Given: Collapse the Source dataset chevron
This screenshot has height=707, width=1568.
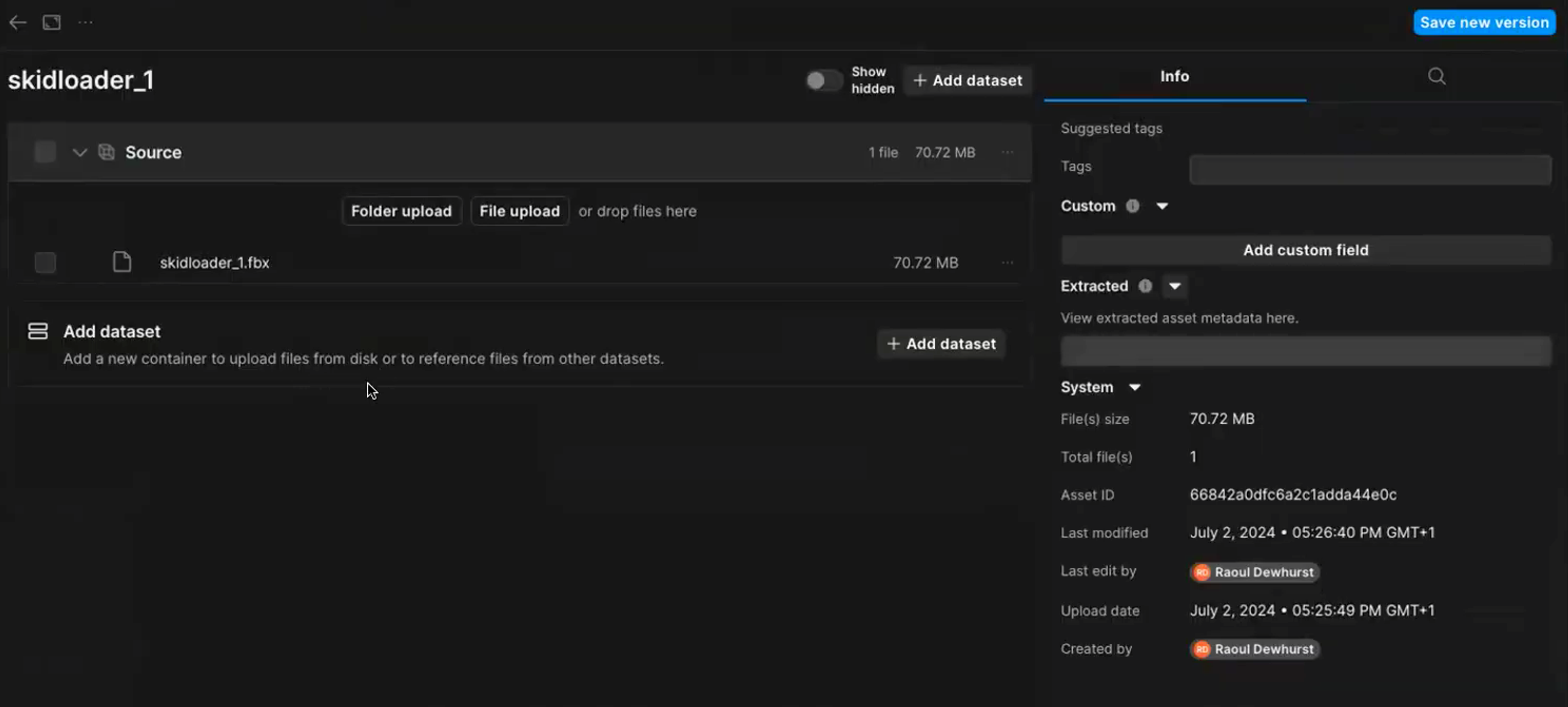Looking at the screenshot, I should click(x=79, y=152).
